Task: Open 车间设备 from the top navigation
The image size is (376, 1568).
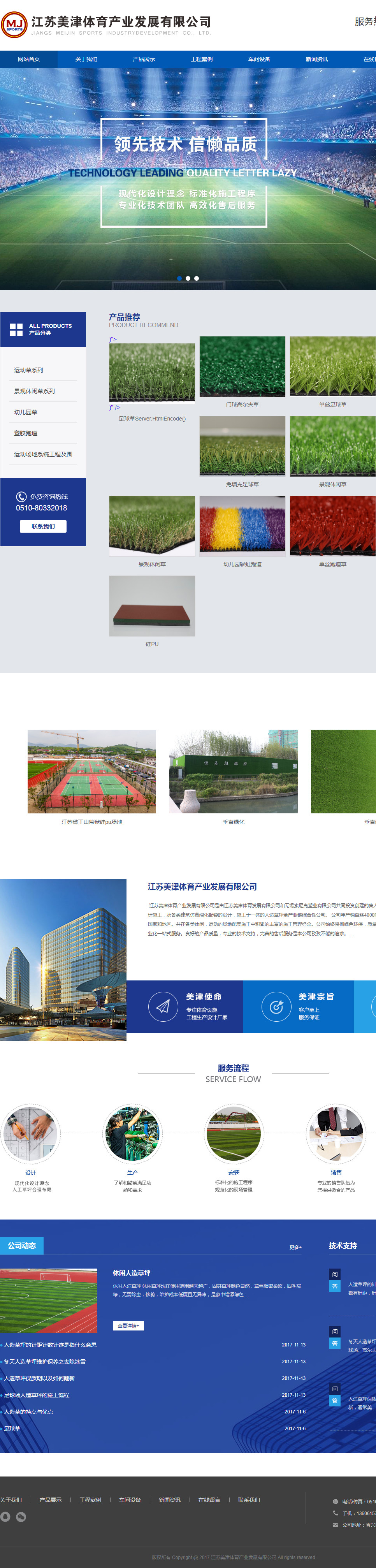Action: coord(259,59)
